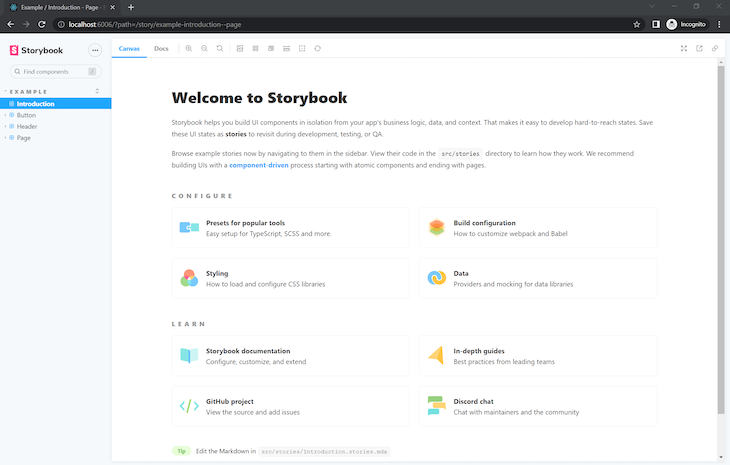Reset the canvas zoom level
730x465 pixels.
point(220,48)
